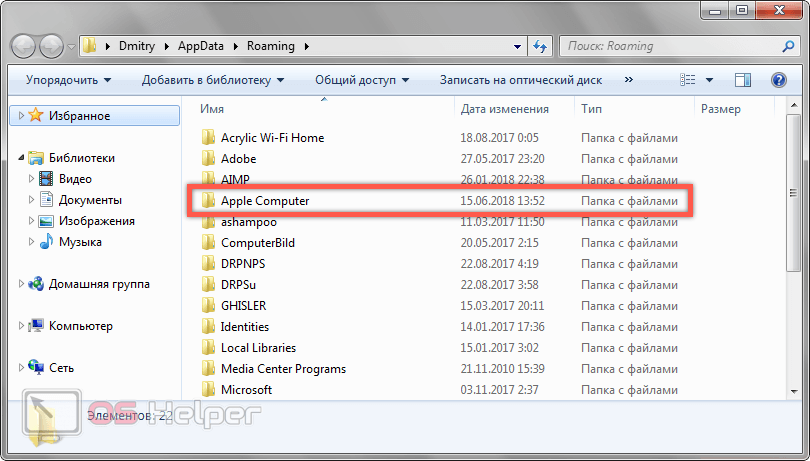Sort by Дата изменения column header
810x461 pixels.
(x=505, y=109)
